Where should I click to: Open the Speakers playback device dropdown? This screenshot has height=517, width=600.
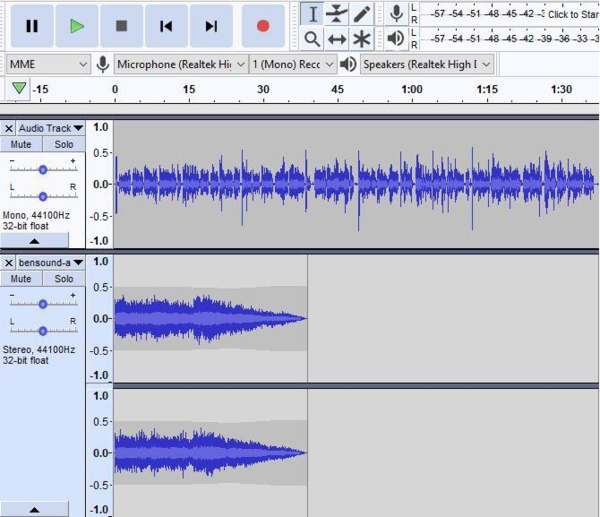(427, 64)
